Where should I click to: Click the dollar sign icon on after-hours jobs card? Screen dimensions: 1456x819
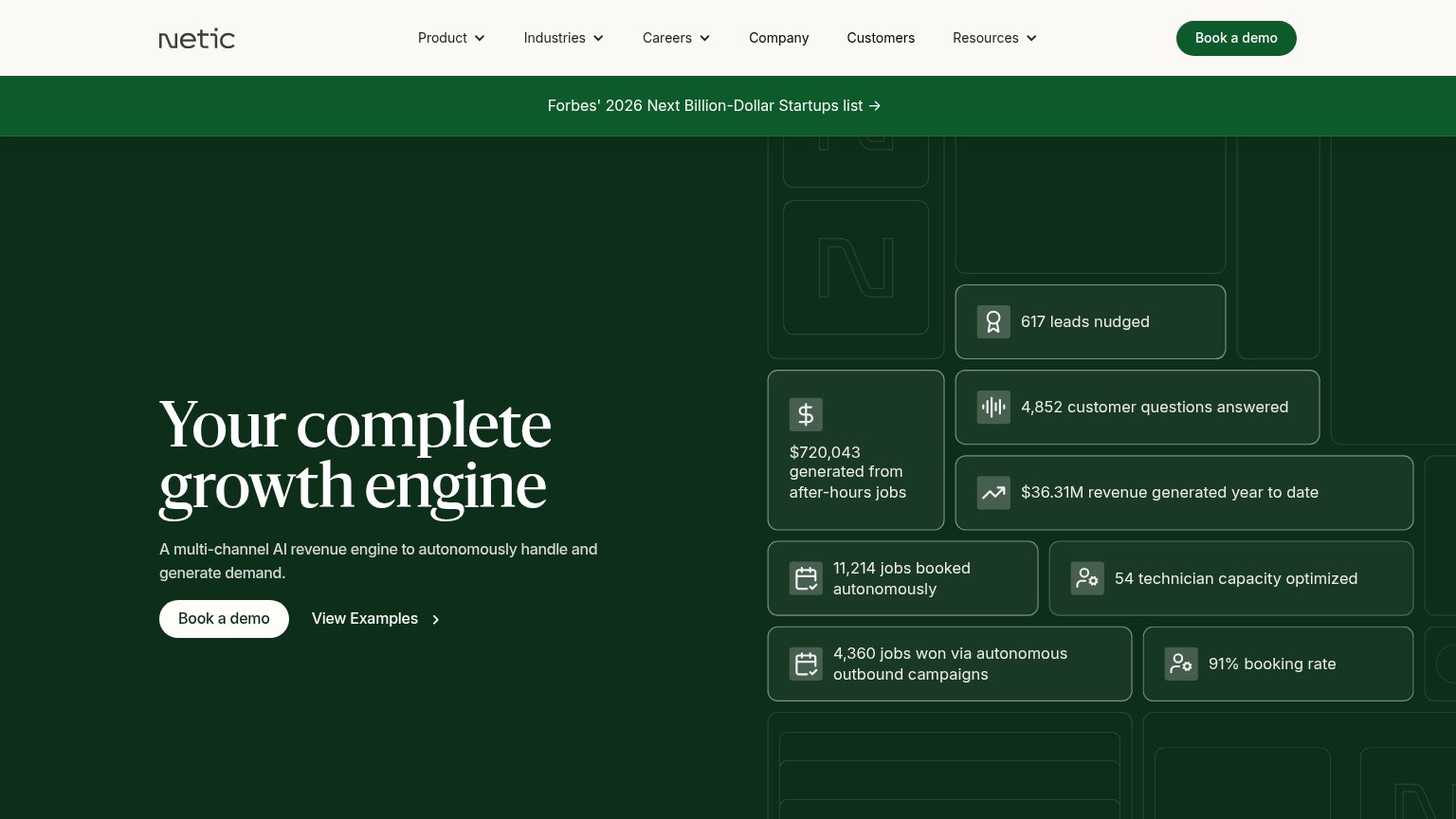806,414
